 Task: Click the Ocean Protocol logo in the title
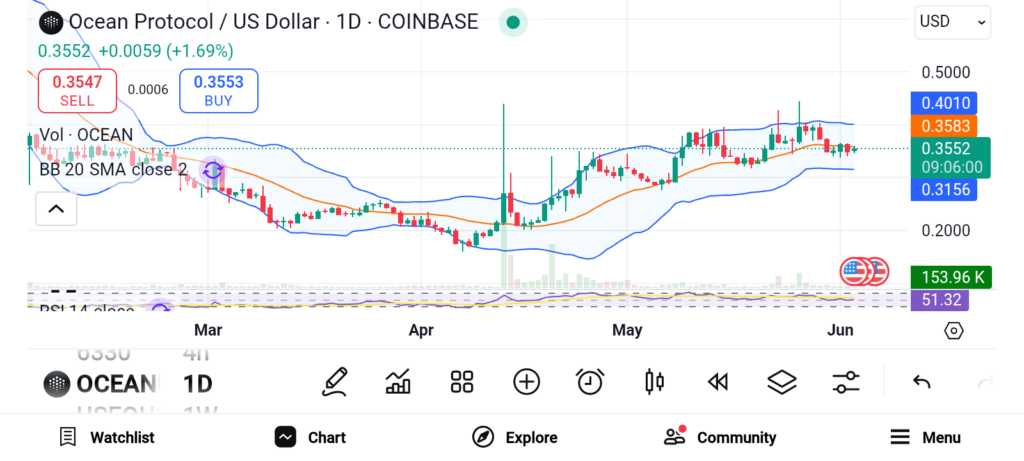tap(50, 23)
